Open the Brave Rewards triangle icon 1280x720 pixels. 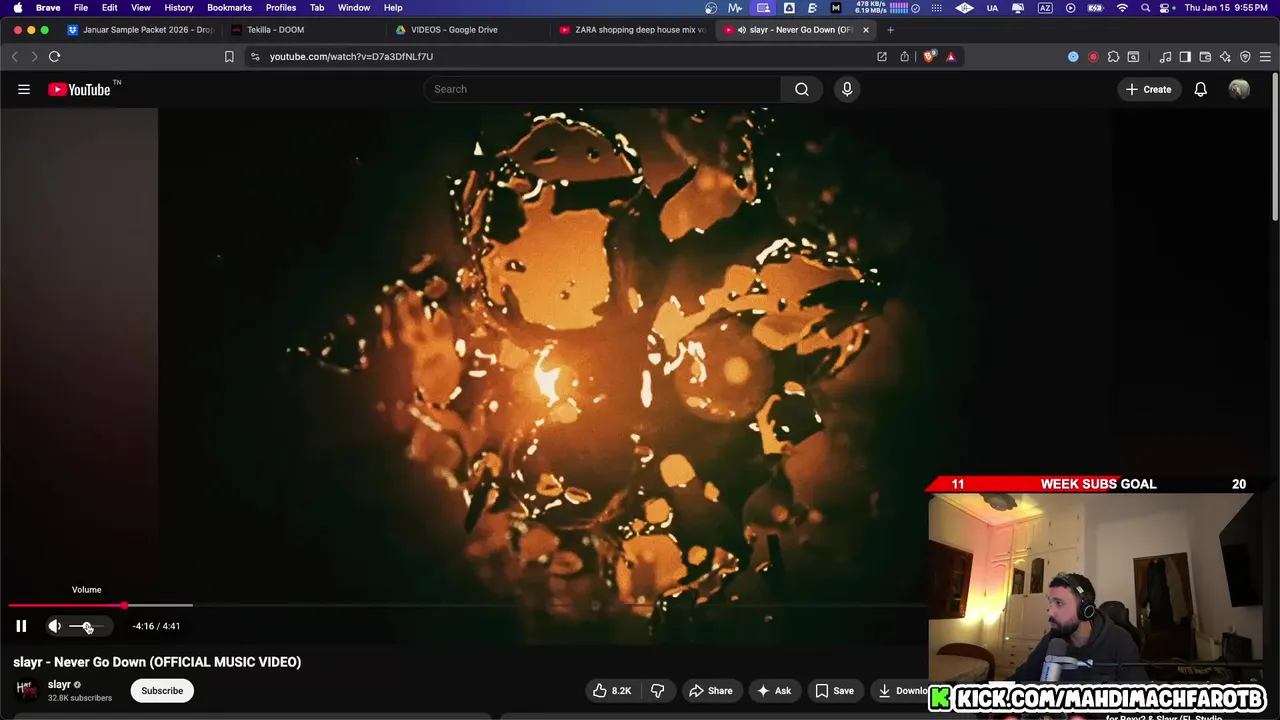(951, 57)
